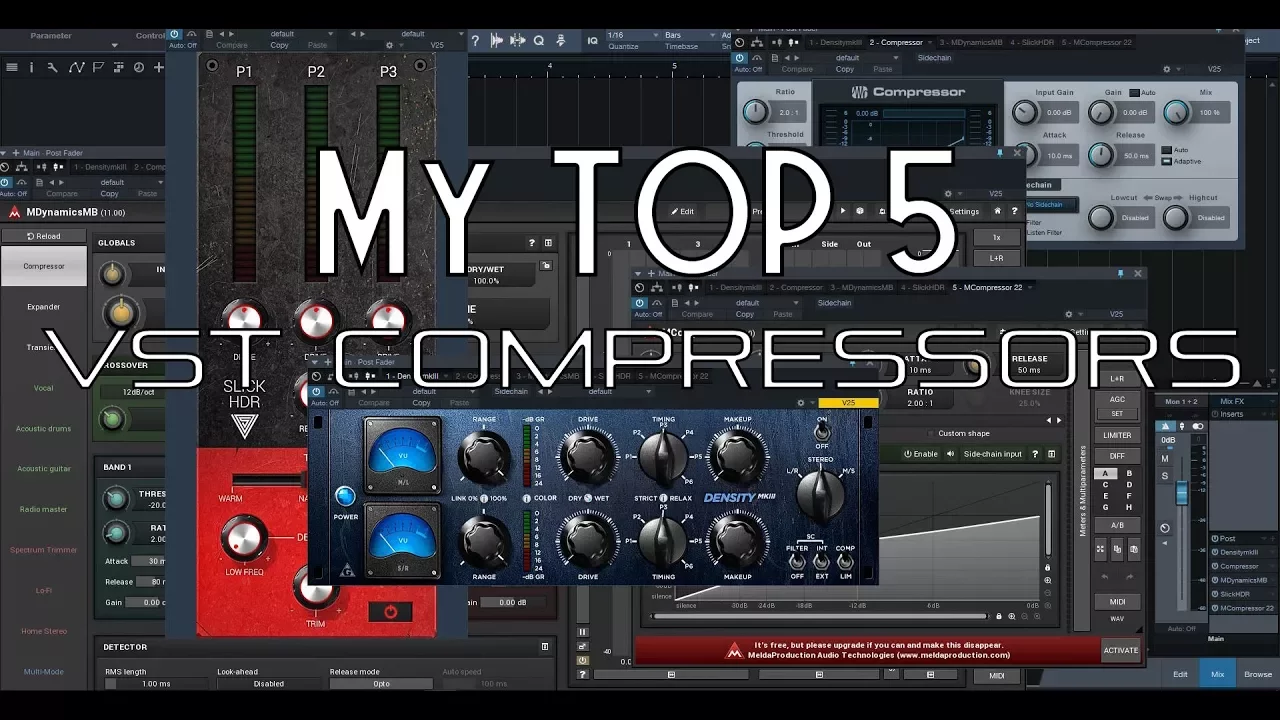Click pause icon in MDynamicsMB meter area
Viewport: 1280px width, 720px height.
(583, 632)
